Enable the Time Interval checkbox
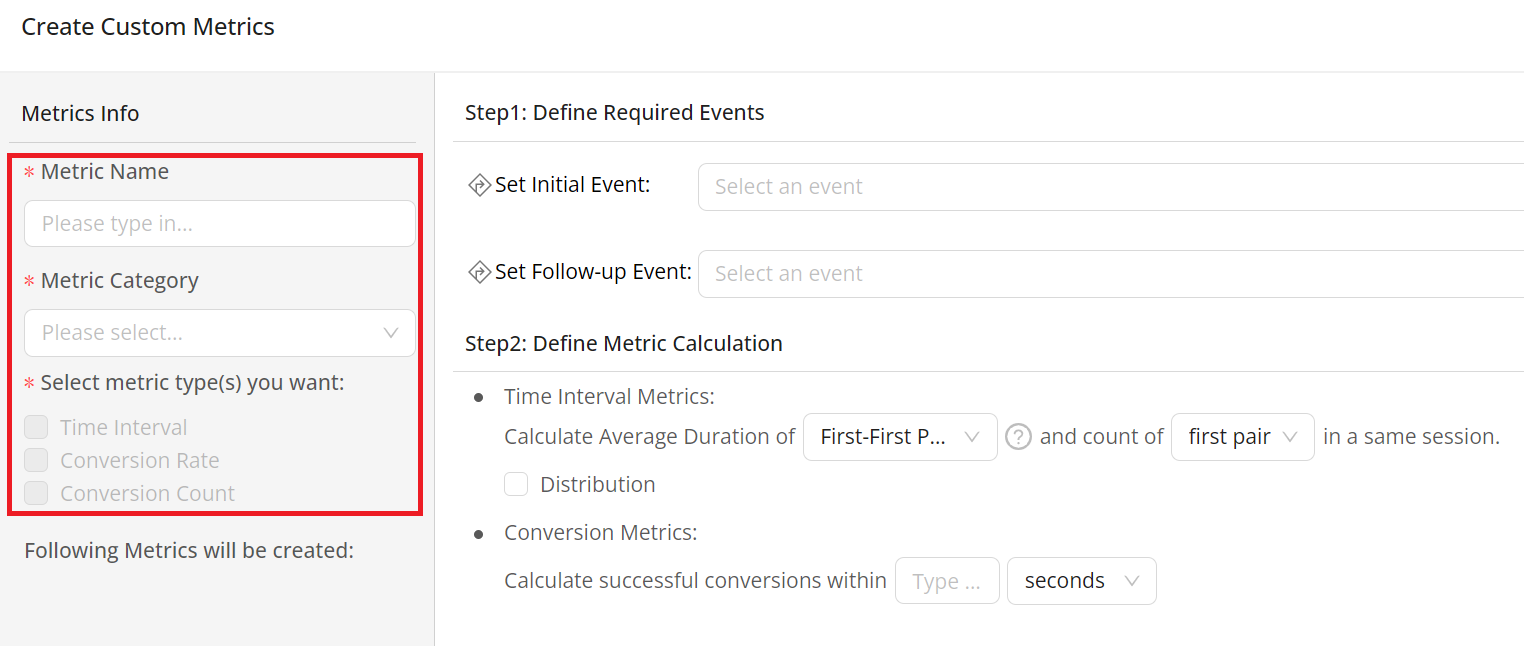1524x646 pixels. (x=37, y=428)
